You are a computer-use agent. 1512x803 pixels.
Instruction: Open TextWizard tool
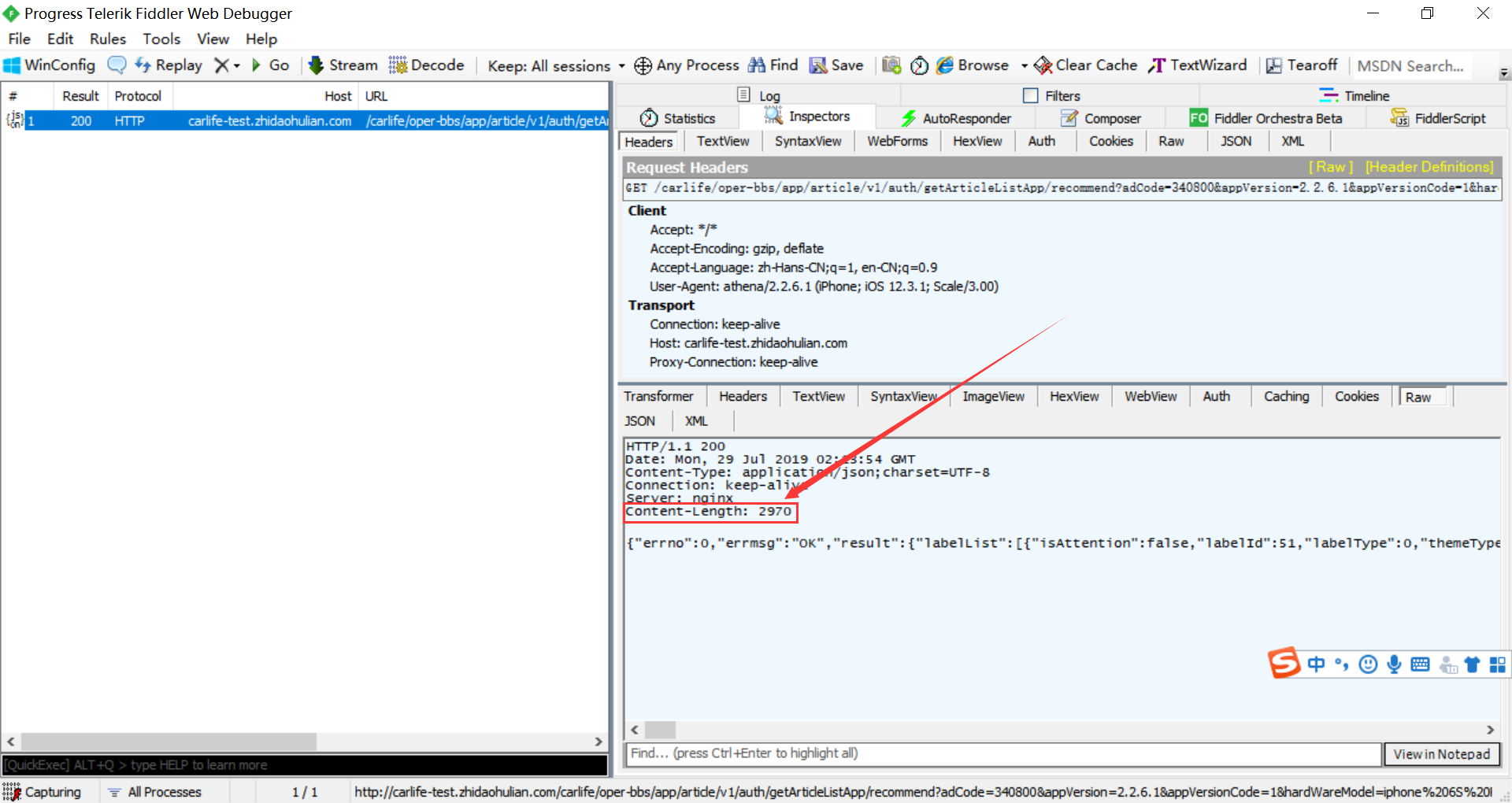pos(1198,65)
